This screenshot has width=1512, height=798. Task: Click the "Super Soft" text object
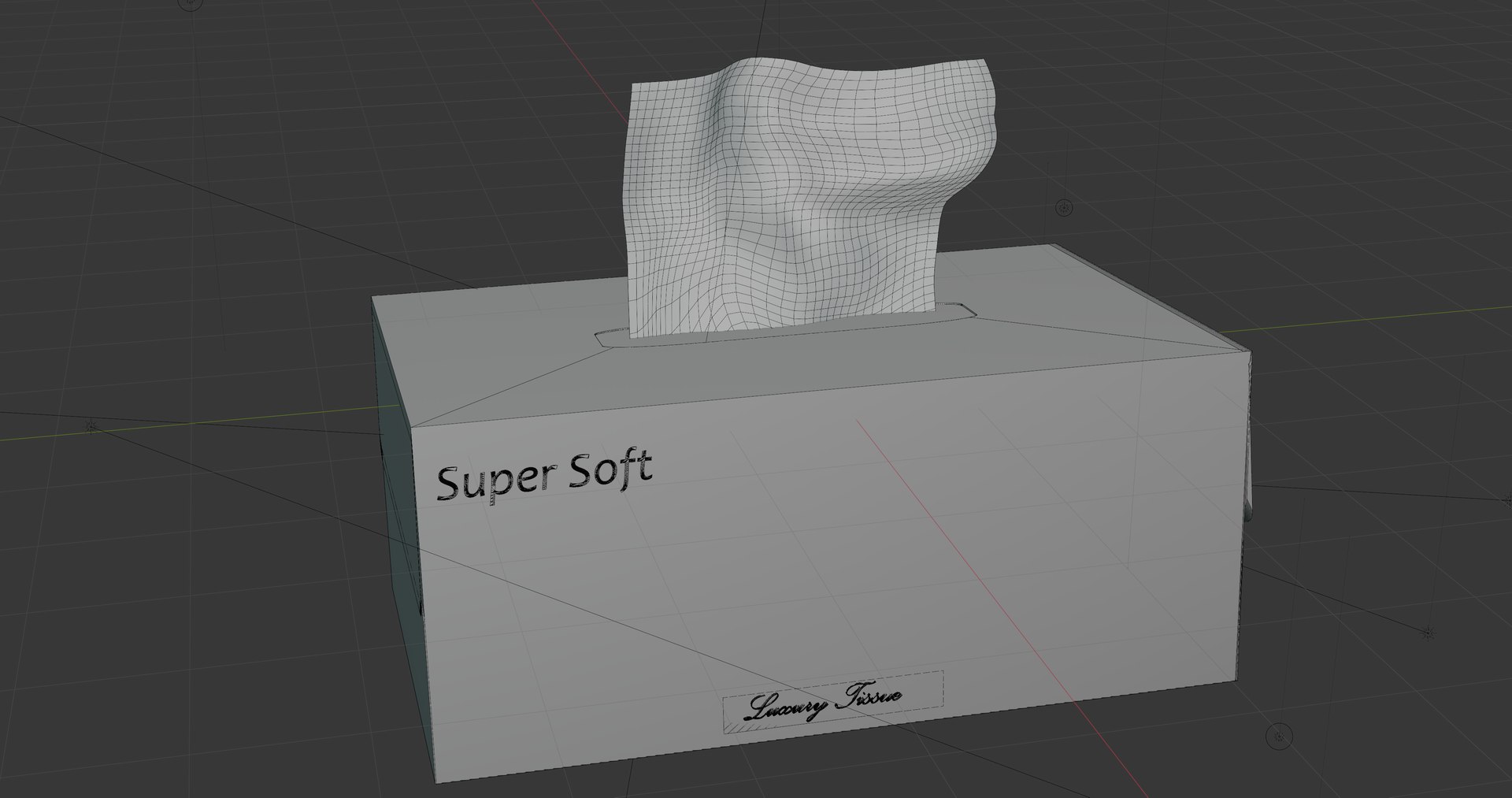[x=544, y=476]
